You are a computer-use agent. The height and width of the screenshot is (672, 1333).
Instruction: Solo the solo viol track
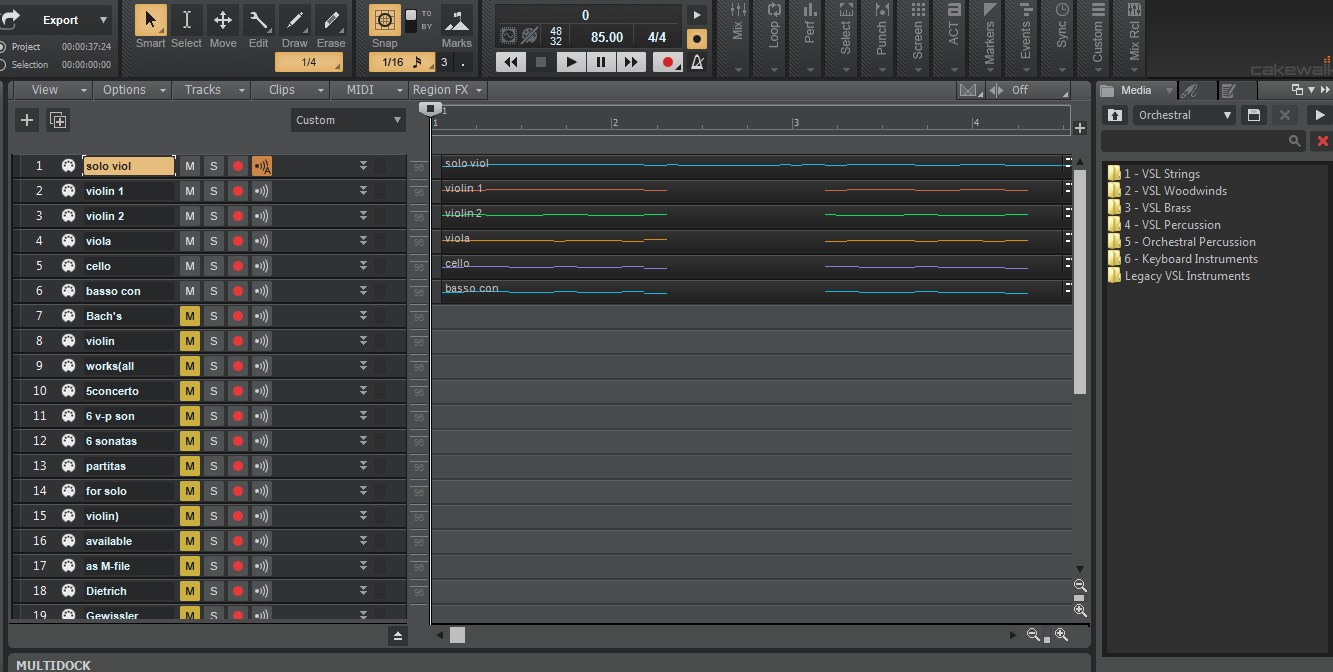213,166
